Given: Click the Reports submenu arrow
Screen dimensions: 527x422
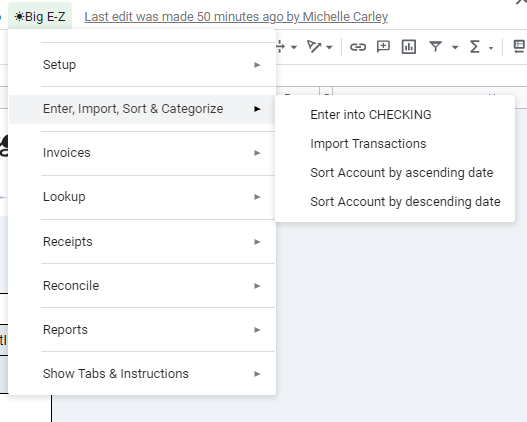Looking at the screenshot, I should (257, 330).
